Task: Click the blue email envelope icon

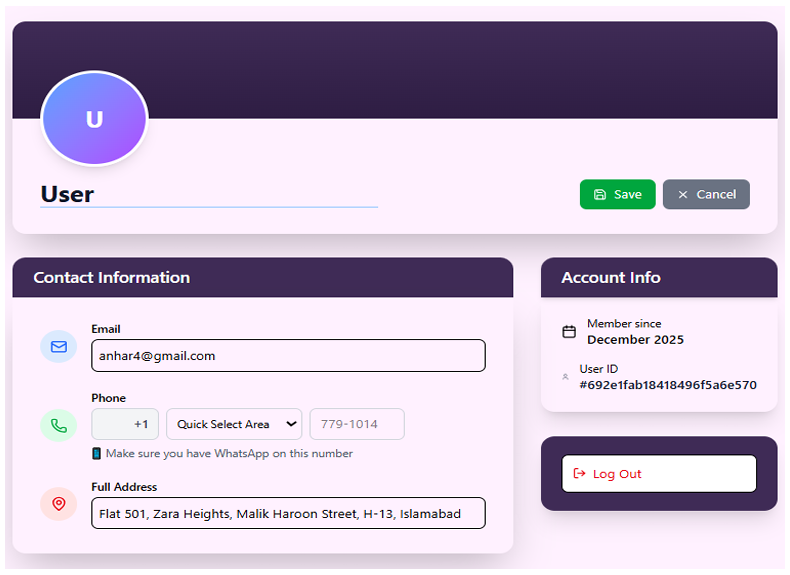Action: pos(58,346)
